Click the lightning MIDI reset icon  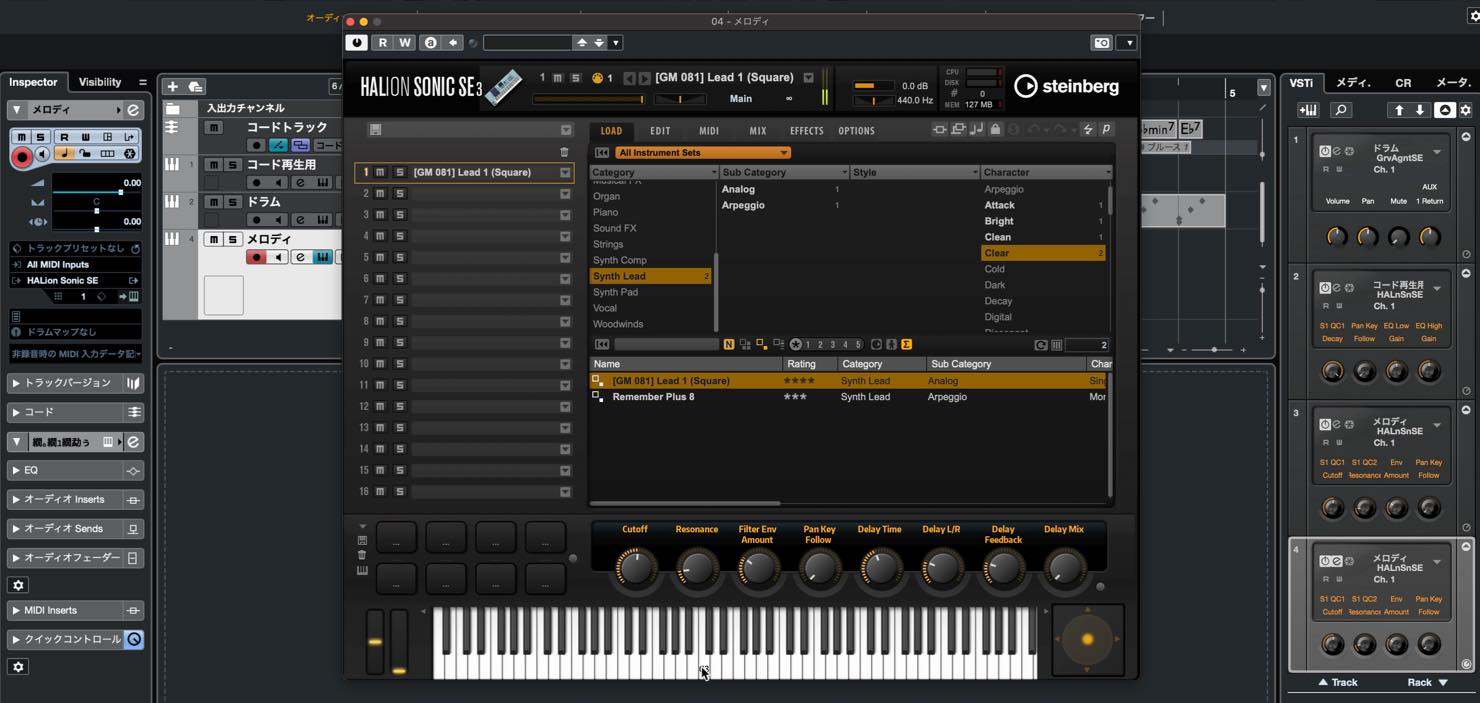pos(1088,130)
